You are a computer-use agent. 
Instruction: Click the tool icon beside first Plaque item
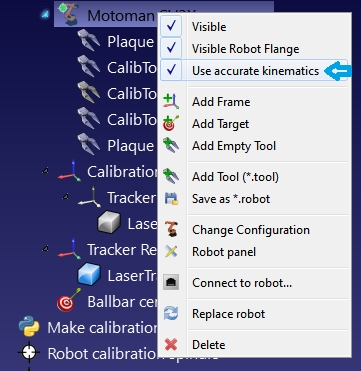pos(89,40)
